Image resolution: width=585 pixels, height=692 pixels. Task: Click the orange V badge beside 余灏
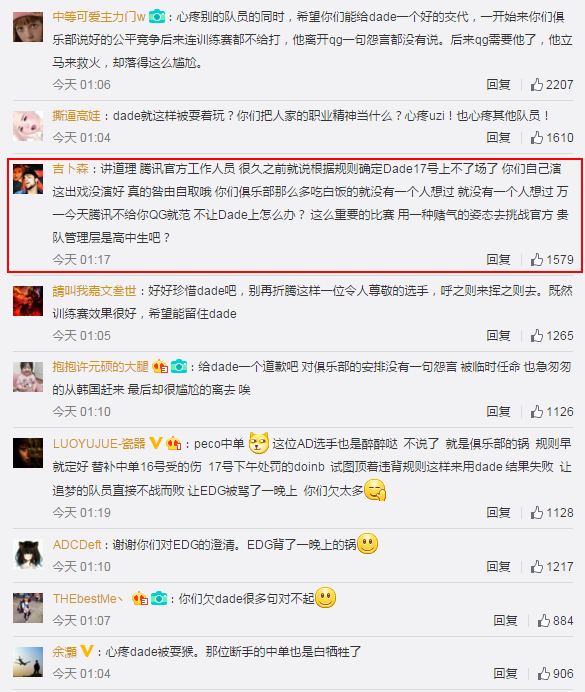(x=87, y=651)
